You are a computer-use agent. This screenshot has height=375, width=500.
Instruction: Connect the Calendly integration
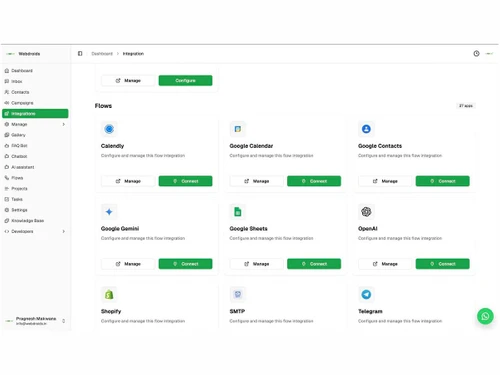click(x=185, y=181)
